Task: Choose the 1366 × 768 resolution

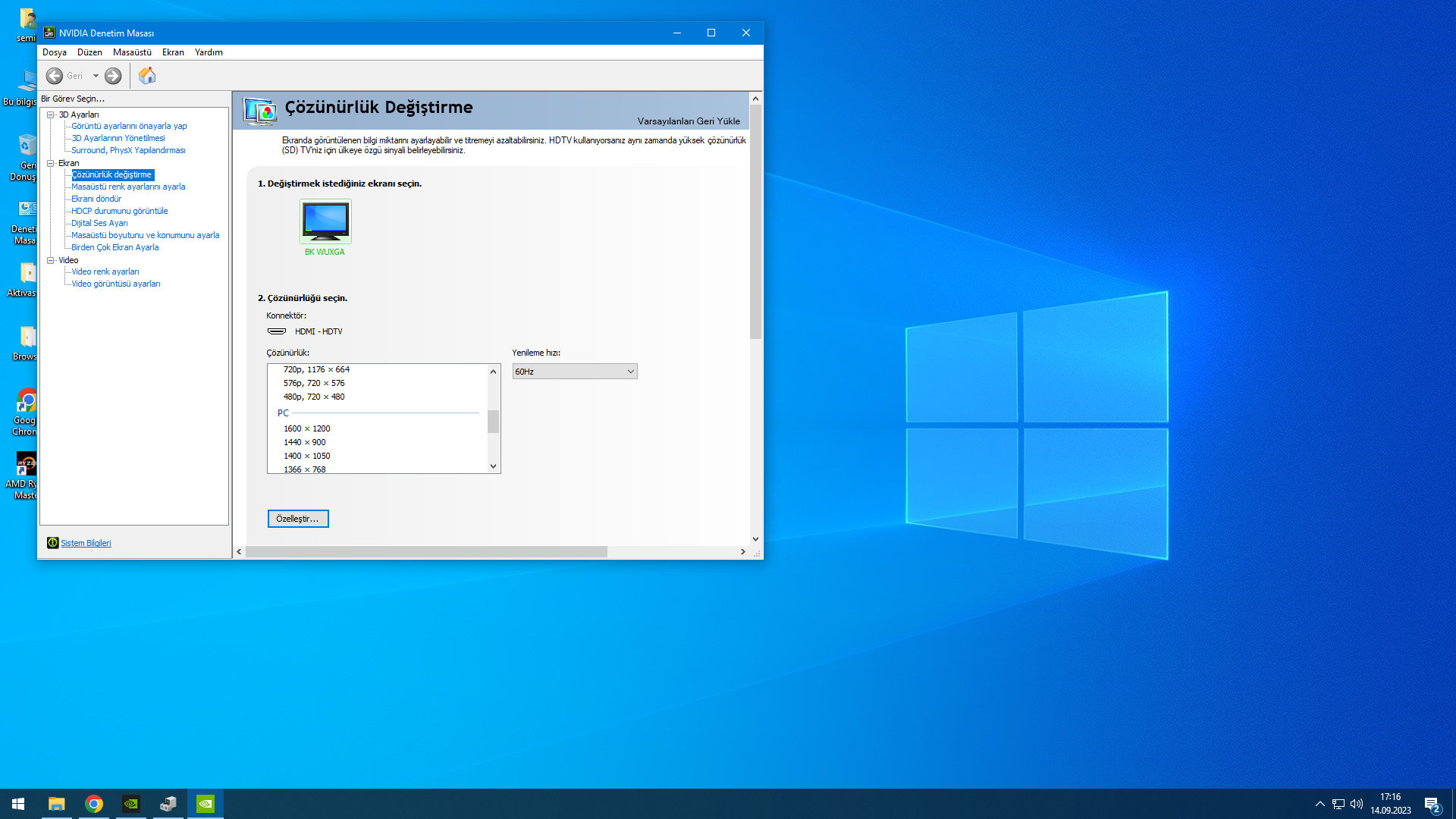Action: (305, 469)
